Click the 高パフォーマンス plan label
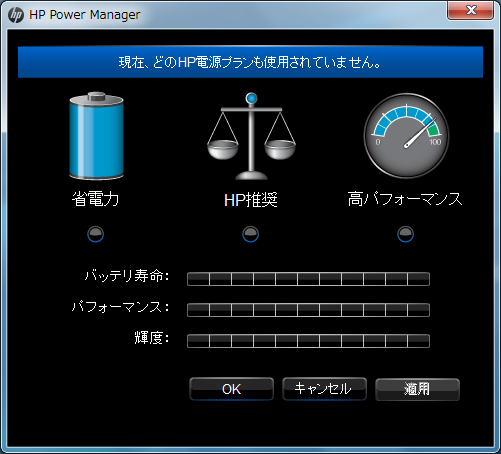The image size is (501, 454). tap(405, 199)
